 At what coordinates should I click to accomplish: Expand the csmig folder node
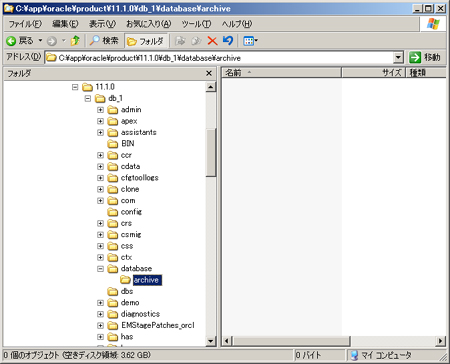pyautogui.click(x=100, y=234)
